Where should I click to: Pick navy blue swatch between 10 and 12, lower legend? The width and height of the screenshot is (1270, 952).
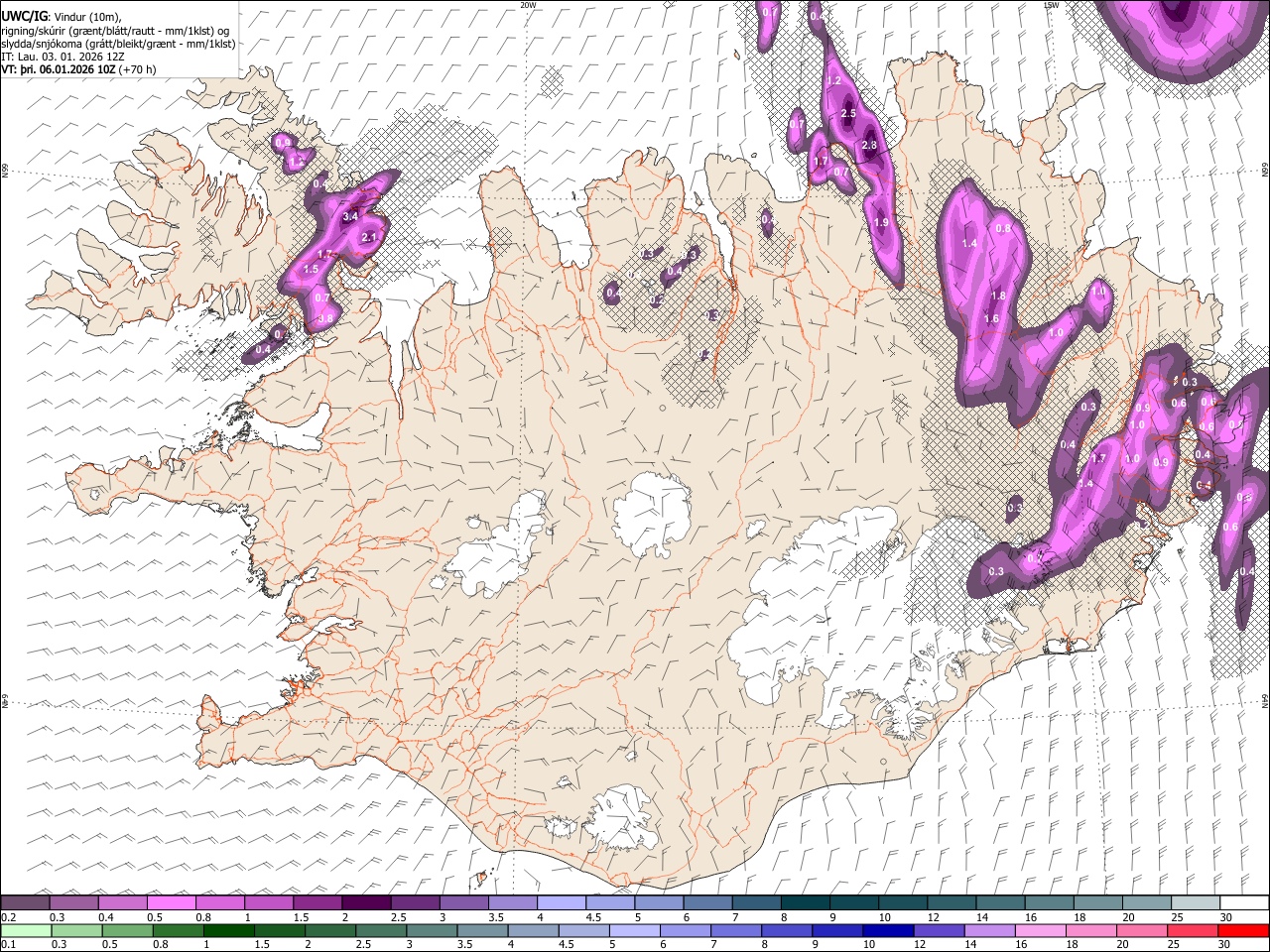pyautogui.click(x=887, y=930)
